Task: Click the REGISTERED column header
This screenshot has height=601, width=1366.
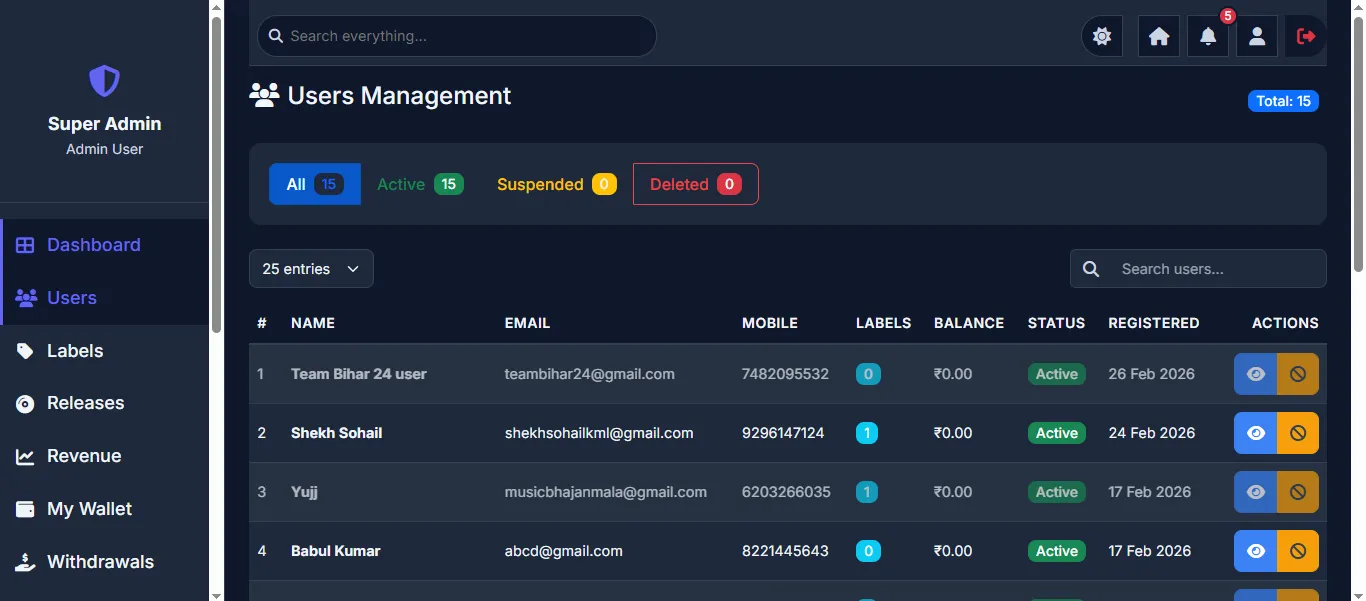Action: 1154,323
